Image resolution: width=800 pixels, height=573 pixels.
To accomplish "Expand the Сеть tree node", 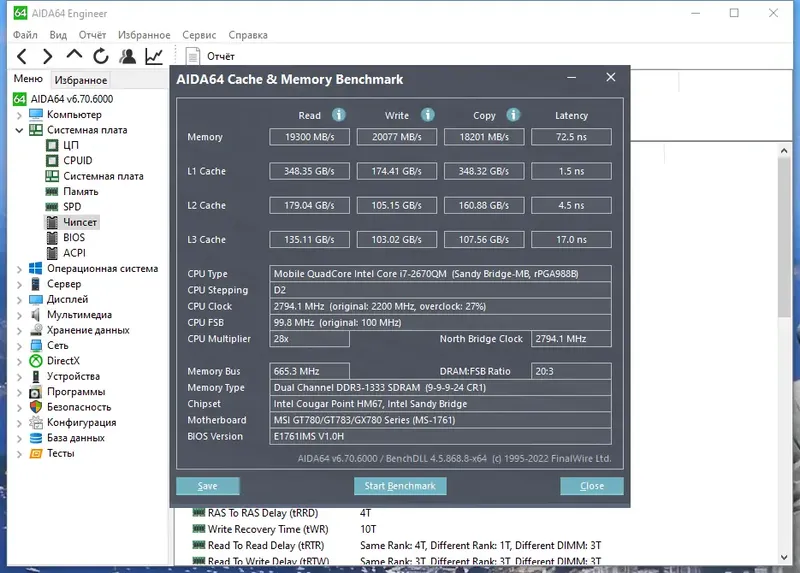I will 19,346.
